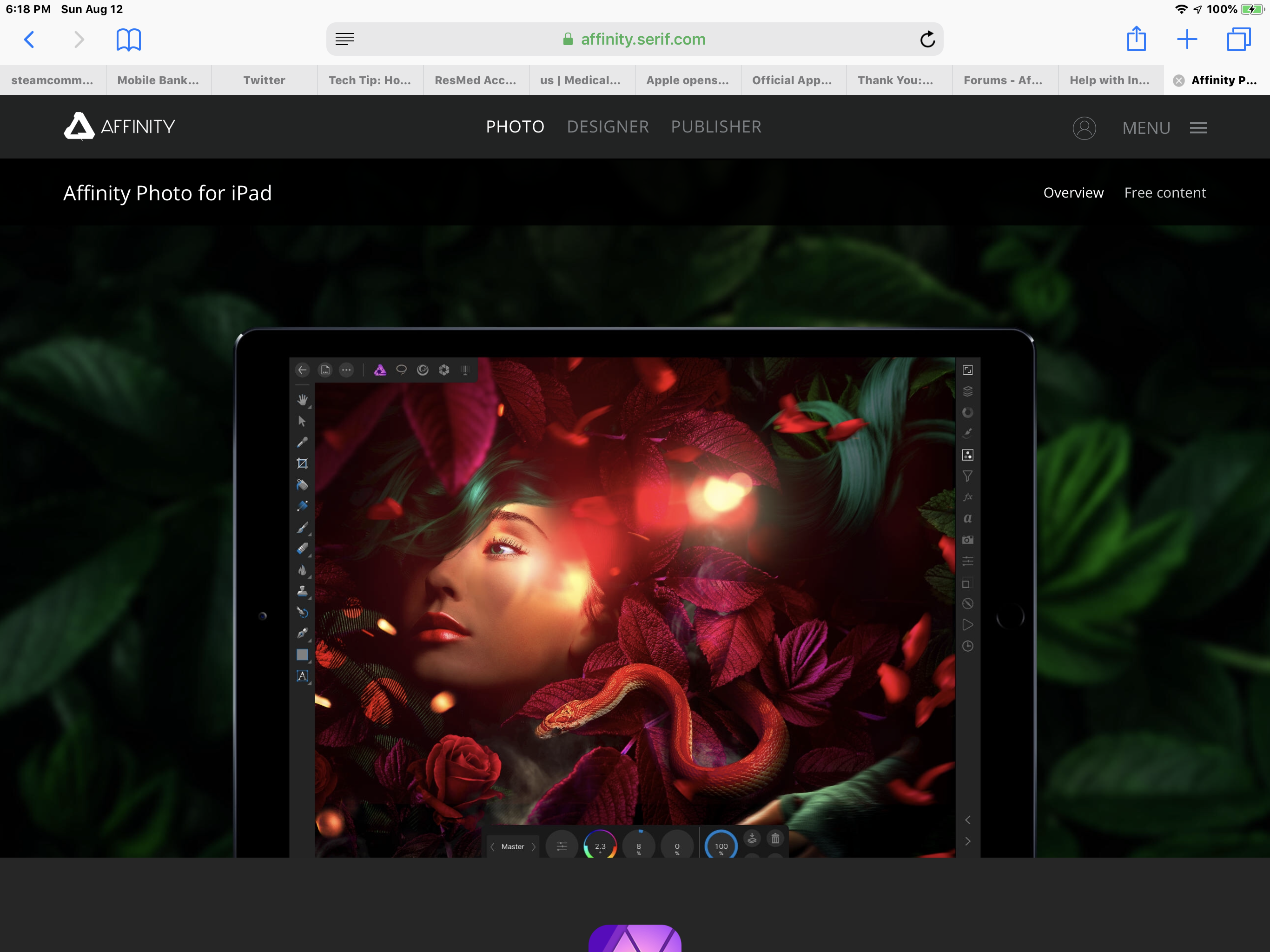Viewport: 1270px width, 952px height.
Task: Select the rectangle Shape tool
Action: click(303, 655)
